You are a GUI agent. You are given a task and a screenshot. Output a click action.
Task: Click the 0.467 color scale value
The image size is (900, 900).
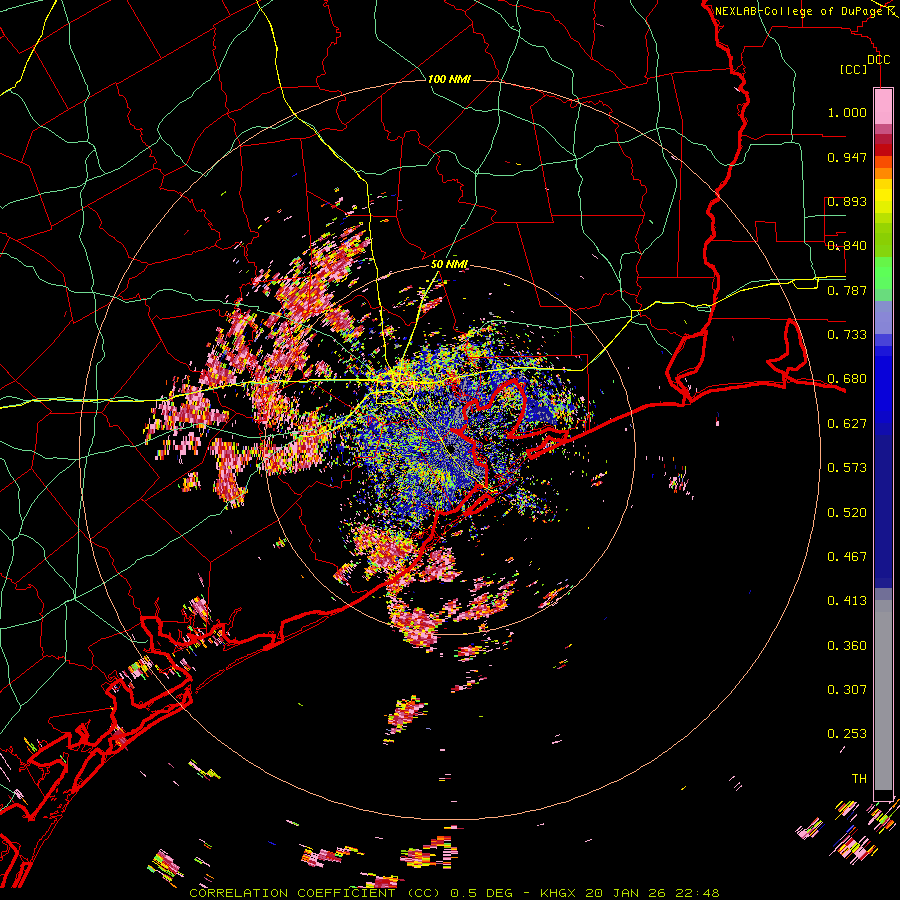847,557
